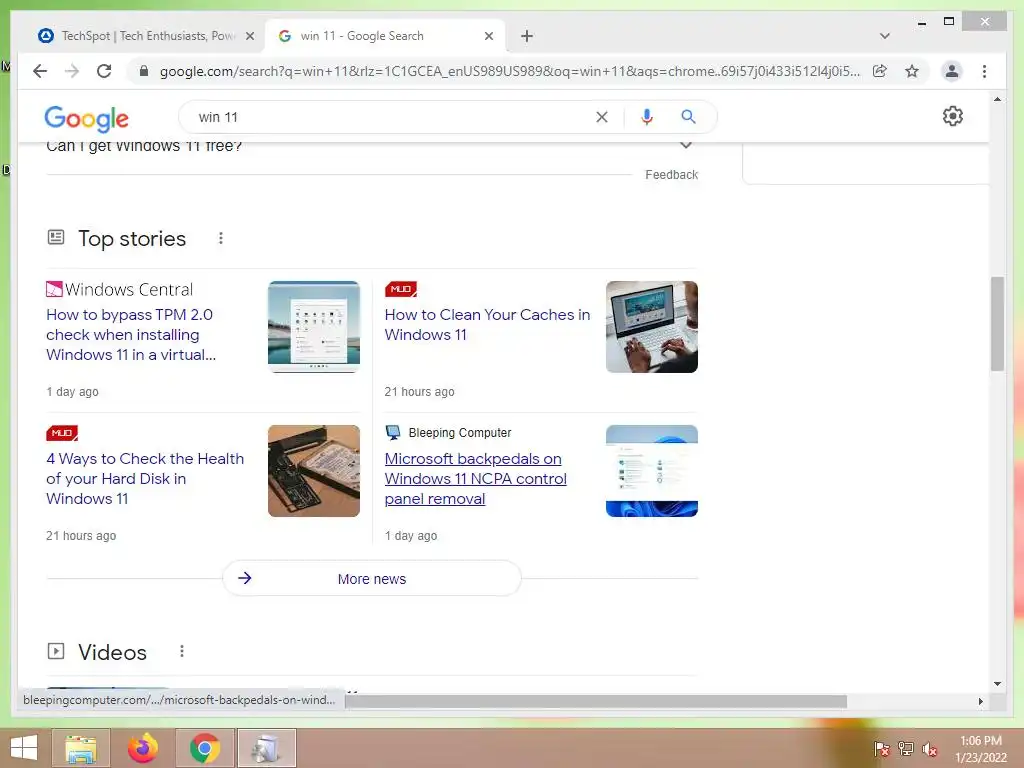The height and width of the screenshot is (768, 1024).
Task: Click the Feedback link
Action: (x=671, y=174)
